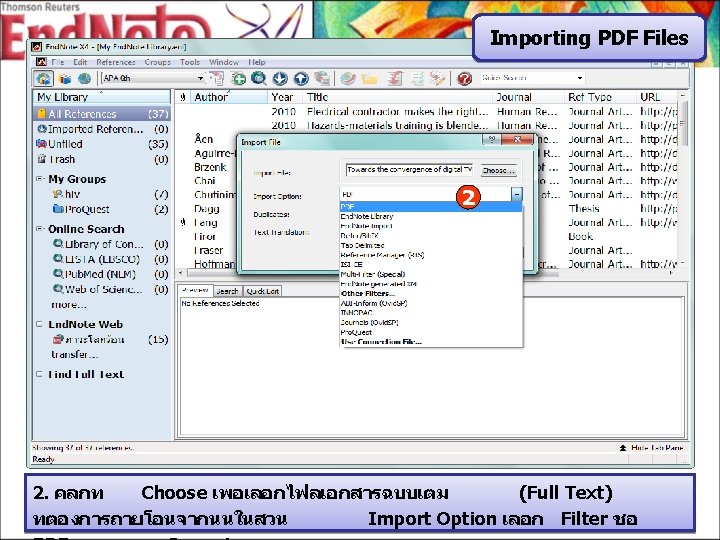Open EndNote Help red question icon
The width and height of the screenshot is (720, 540).
pyautogui.click(x=464, y=79)
